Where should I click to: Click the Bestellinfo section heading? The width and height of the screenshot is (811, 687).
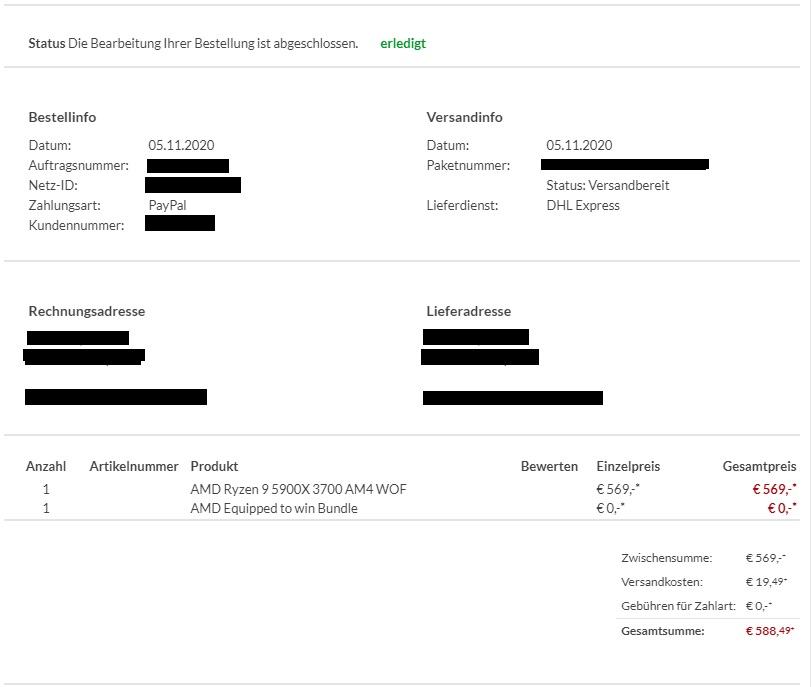coord(62,117)
